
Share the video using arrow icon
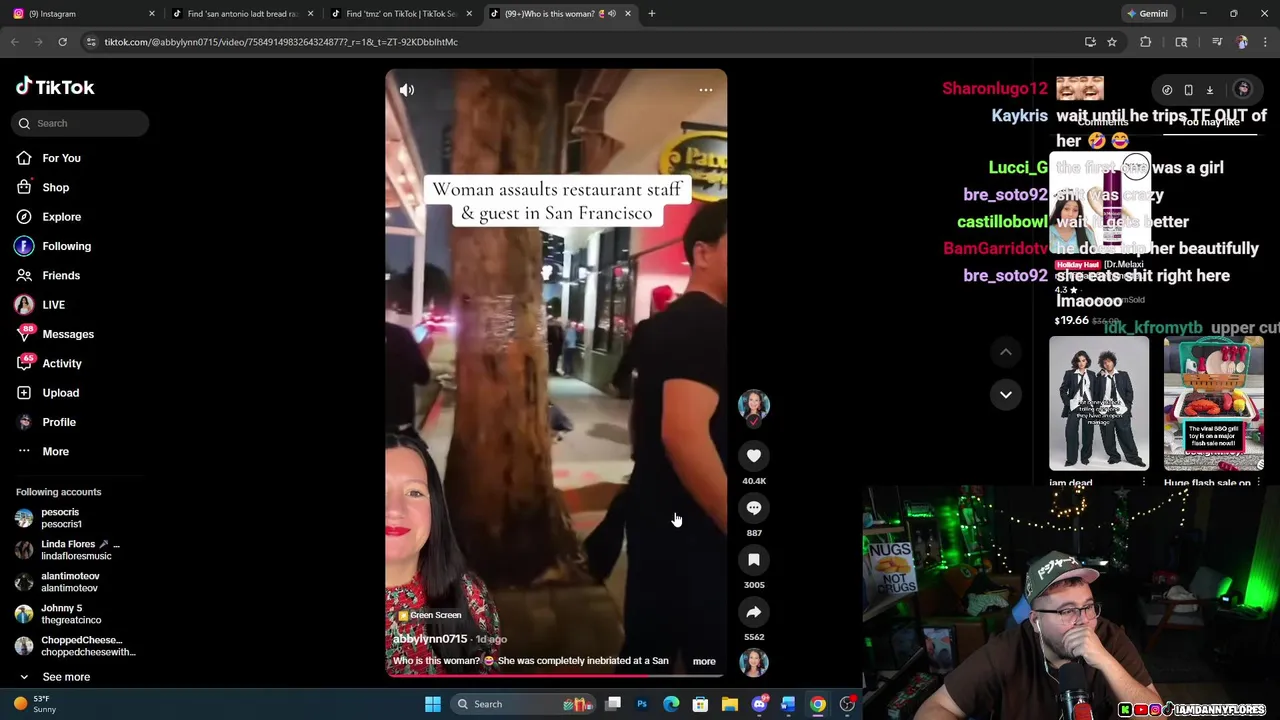tap(754, 612)
